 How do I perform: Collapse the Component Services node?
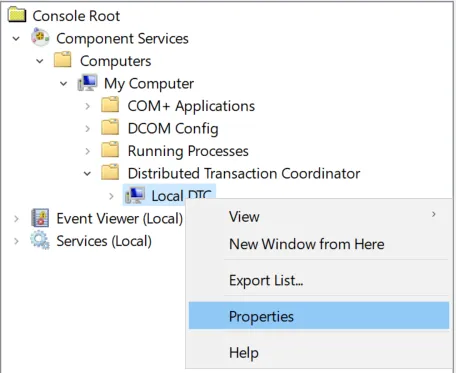[x=16, y=39]
